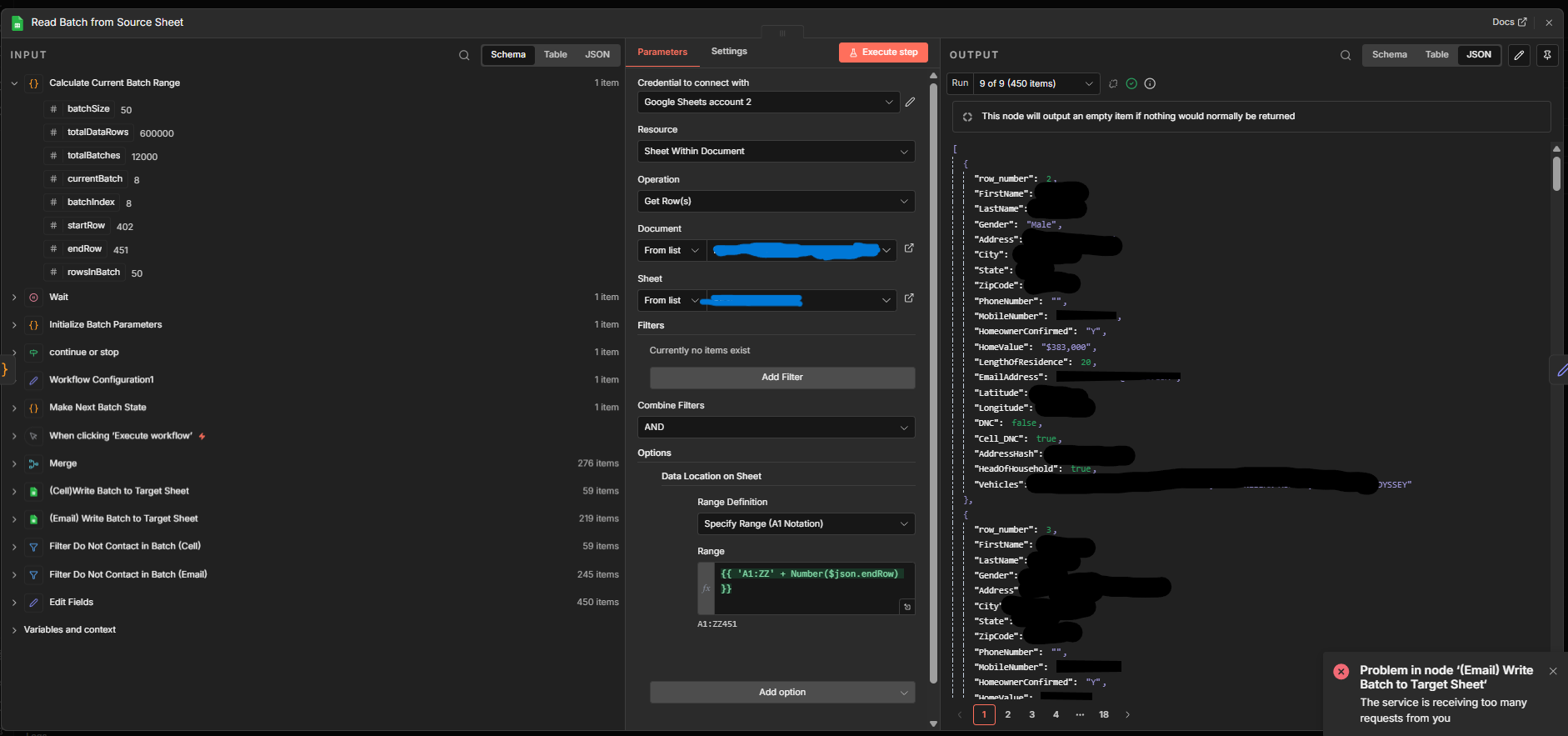
Task: Click the Make Next Batch State code icon
Action: coord(33,408)
